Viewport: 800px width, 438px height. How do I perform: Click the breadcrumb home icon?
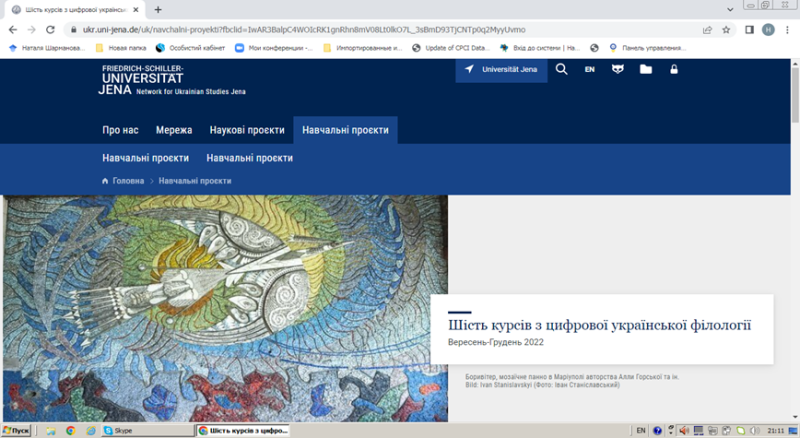105,181
